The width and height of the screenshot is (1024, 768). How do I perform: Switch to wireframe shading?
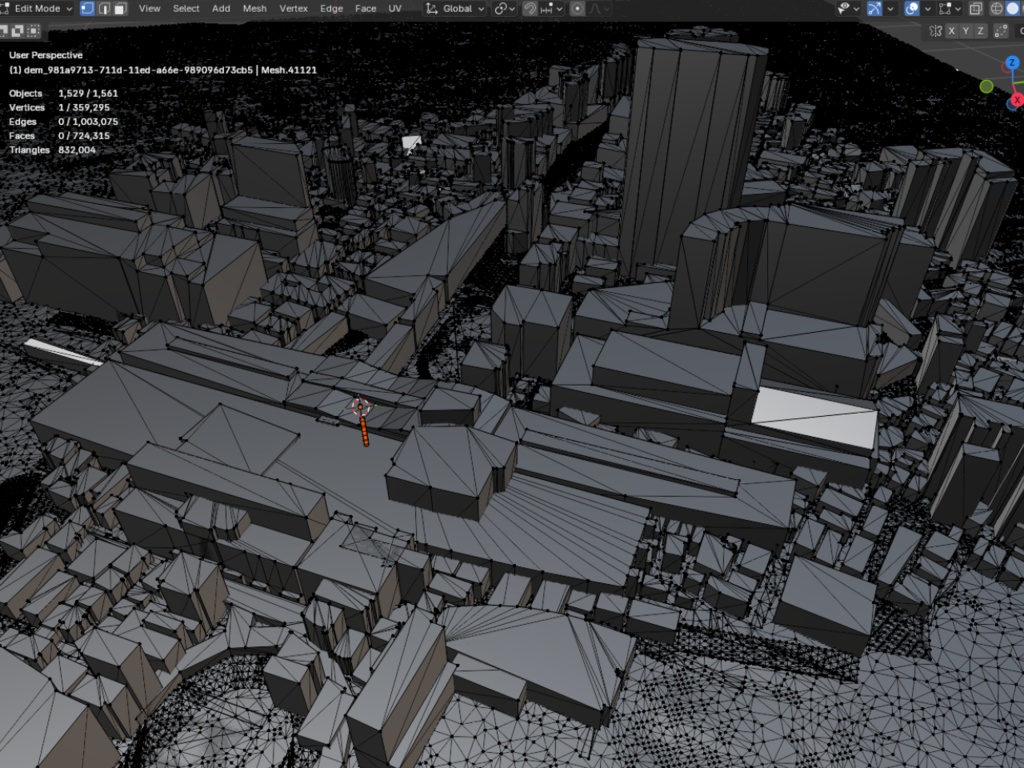click(997, 8)
